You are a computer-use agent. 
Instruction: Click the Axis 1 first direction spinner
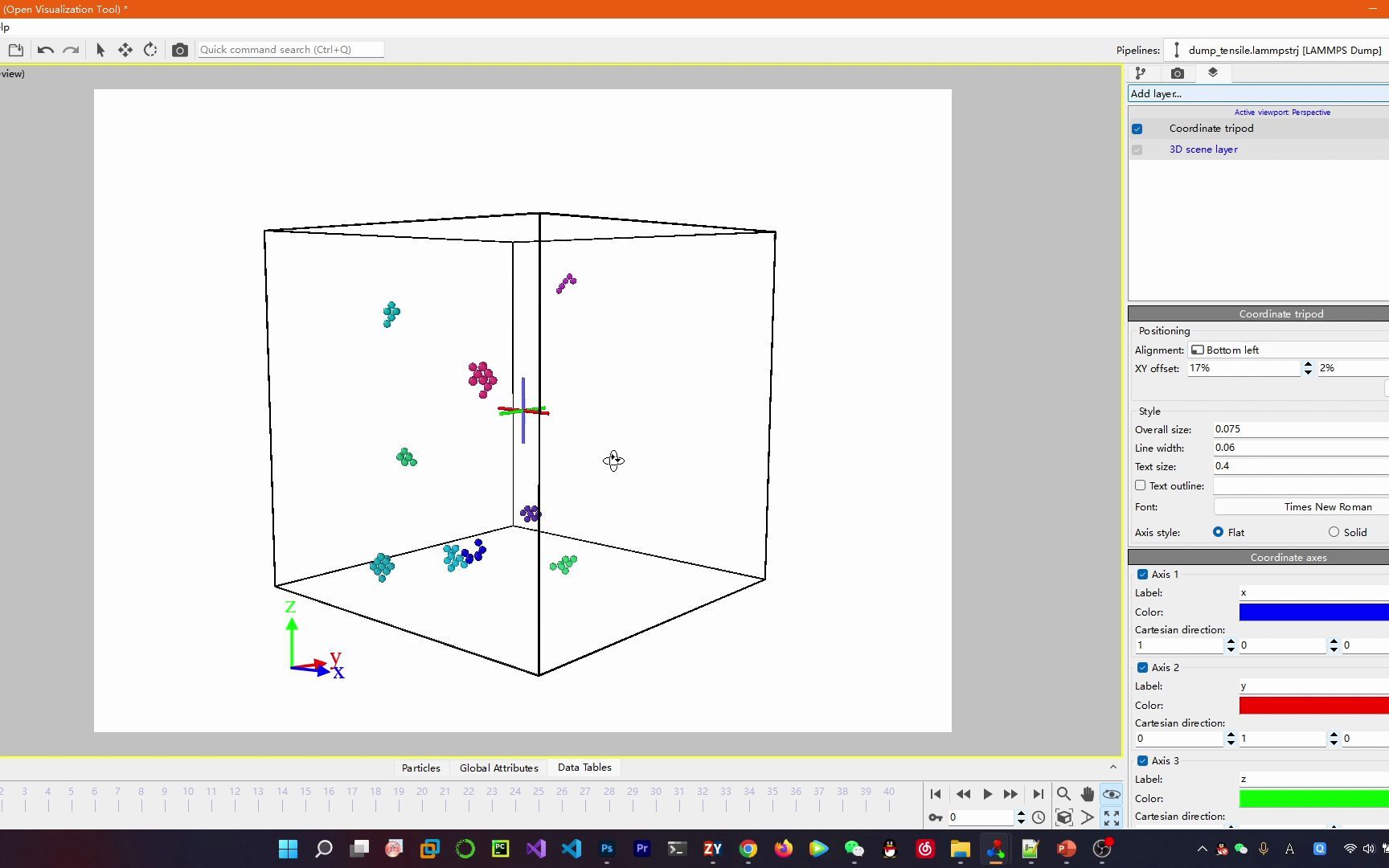(x=1231, y=645)
